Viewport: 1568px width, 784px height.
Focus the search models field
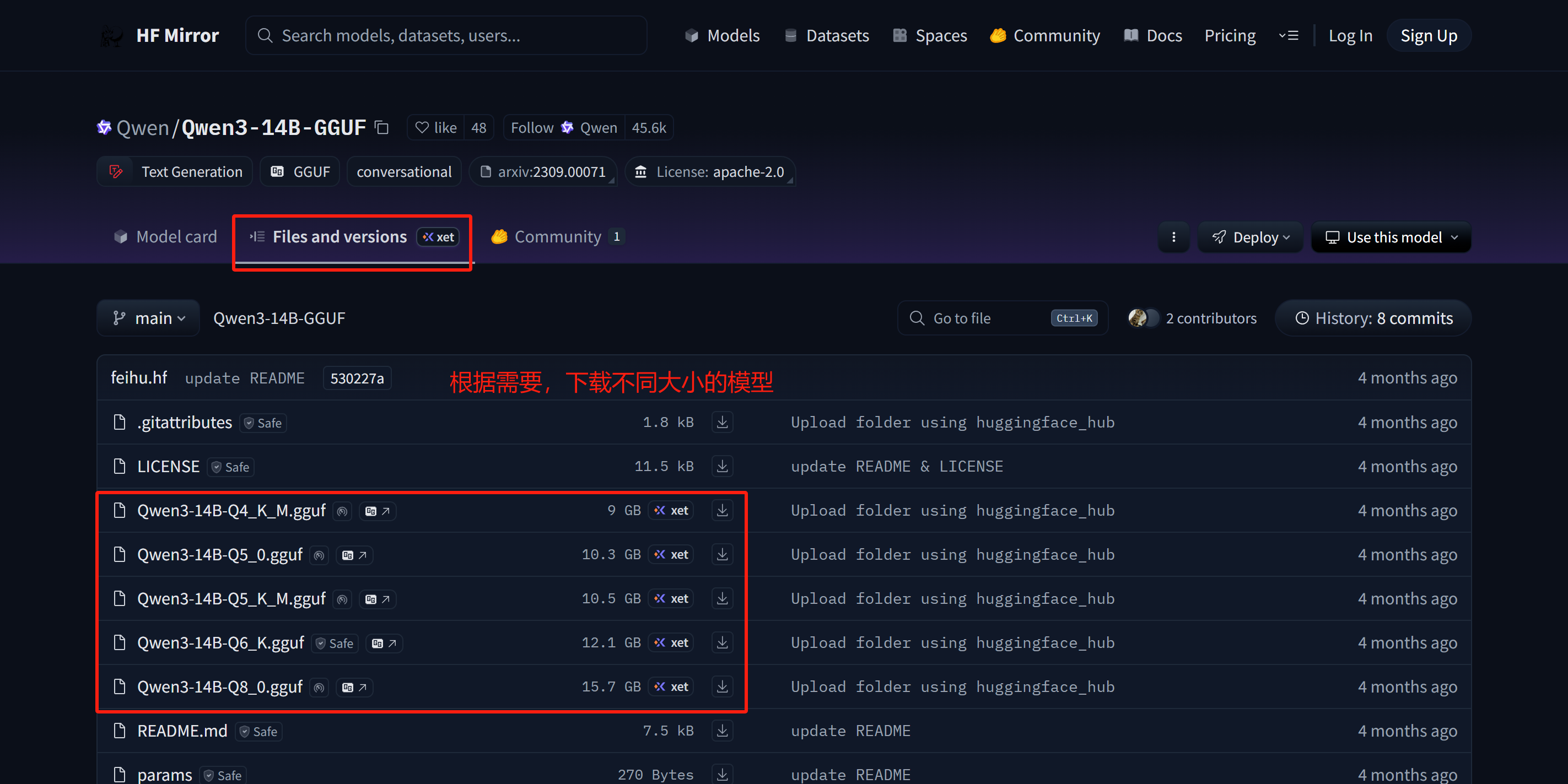[x=446, y=36]
